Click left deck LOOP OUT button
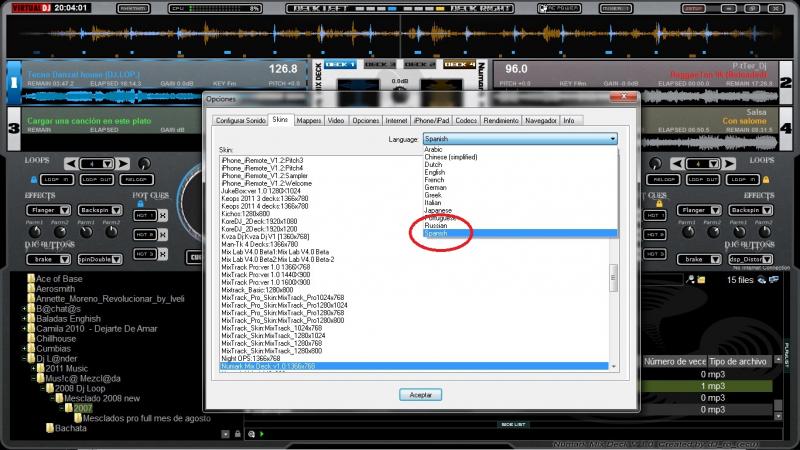 click(x=96, y=180)
